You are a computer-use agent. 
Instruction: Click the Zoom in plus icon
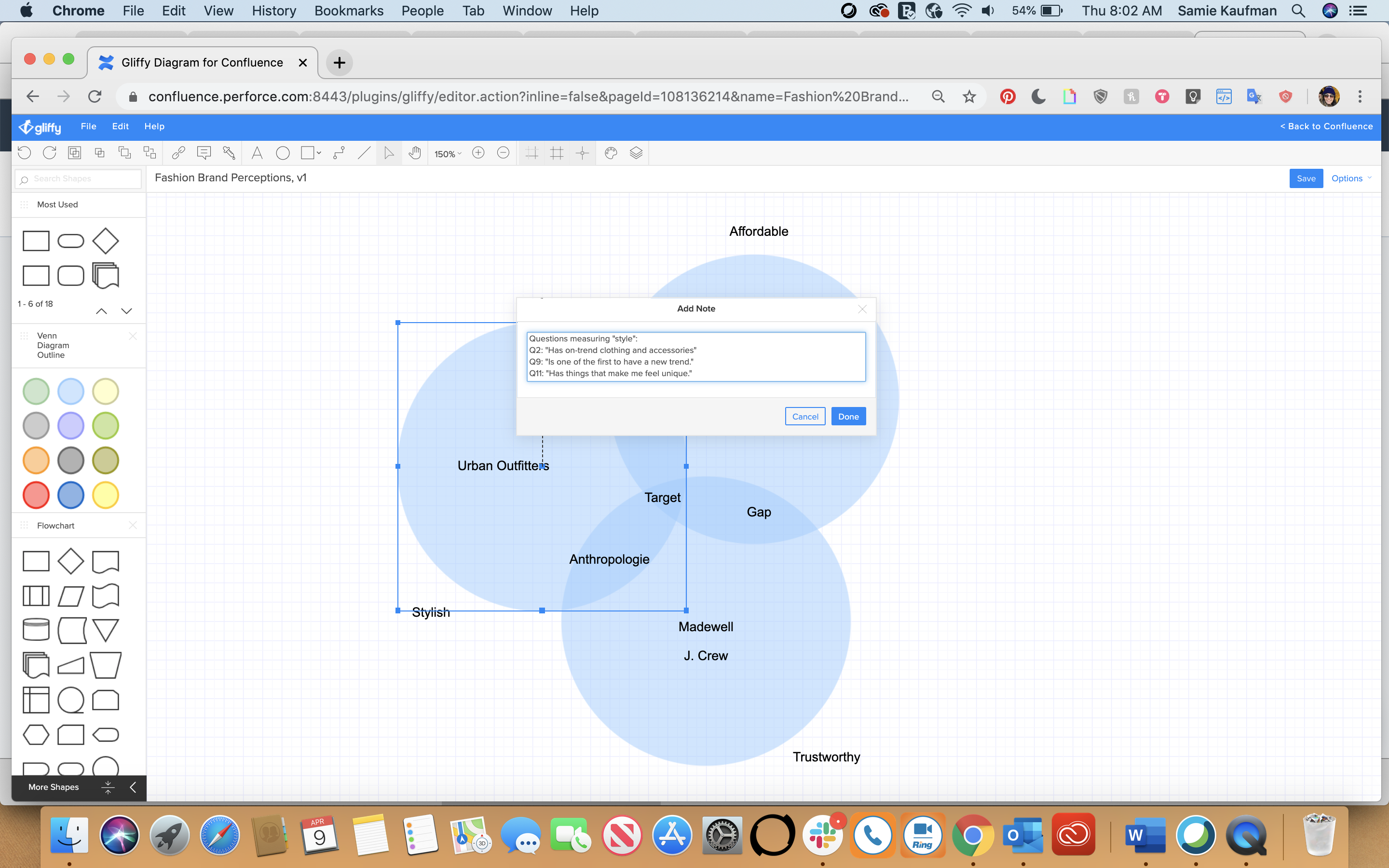pyautogui.click(x=478, y=153)
